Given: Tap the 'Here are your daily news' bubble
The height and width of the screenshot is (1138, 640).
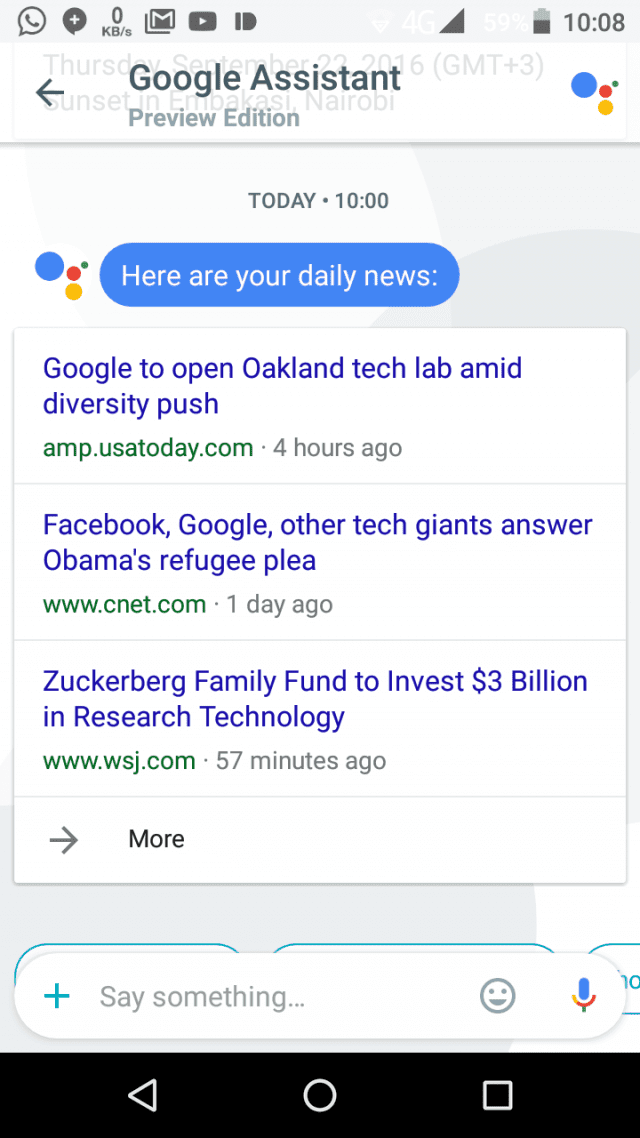Looking at the screenshot, I should [279, 275].
